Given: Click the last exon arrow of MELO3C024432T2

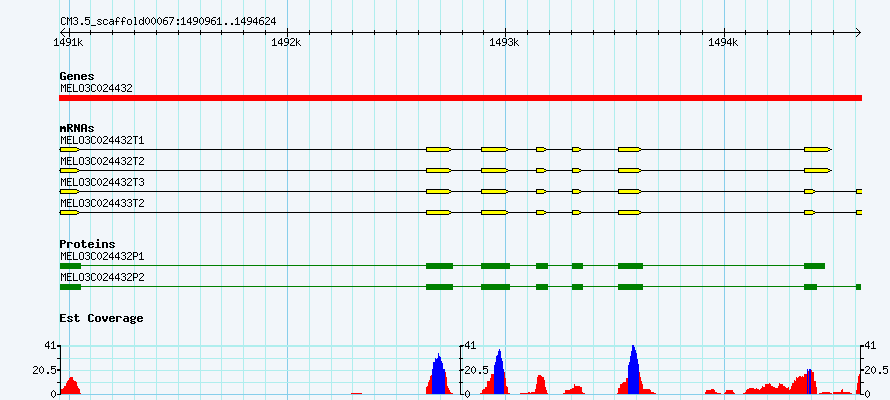Looking at the screenshot, I should pyautogui.click(x=818, y=170).
